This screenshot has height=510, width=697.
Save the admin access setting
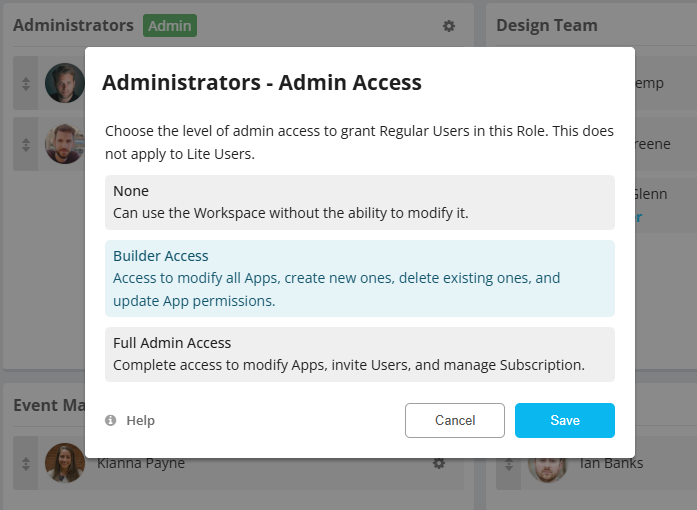[564, 420]
